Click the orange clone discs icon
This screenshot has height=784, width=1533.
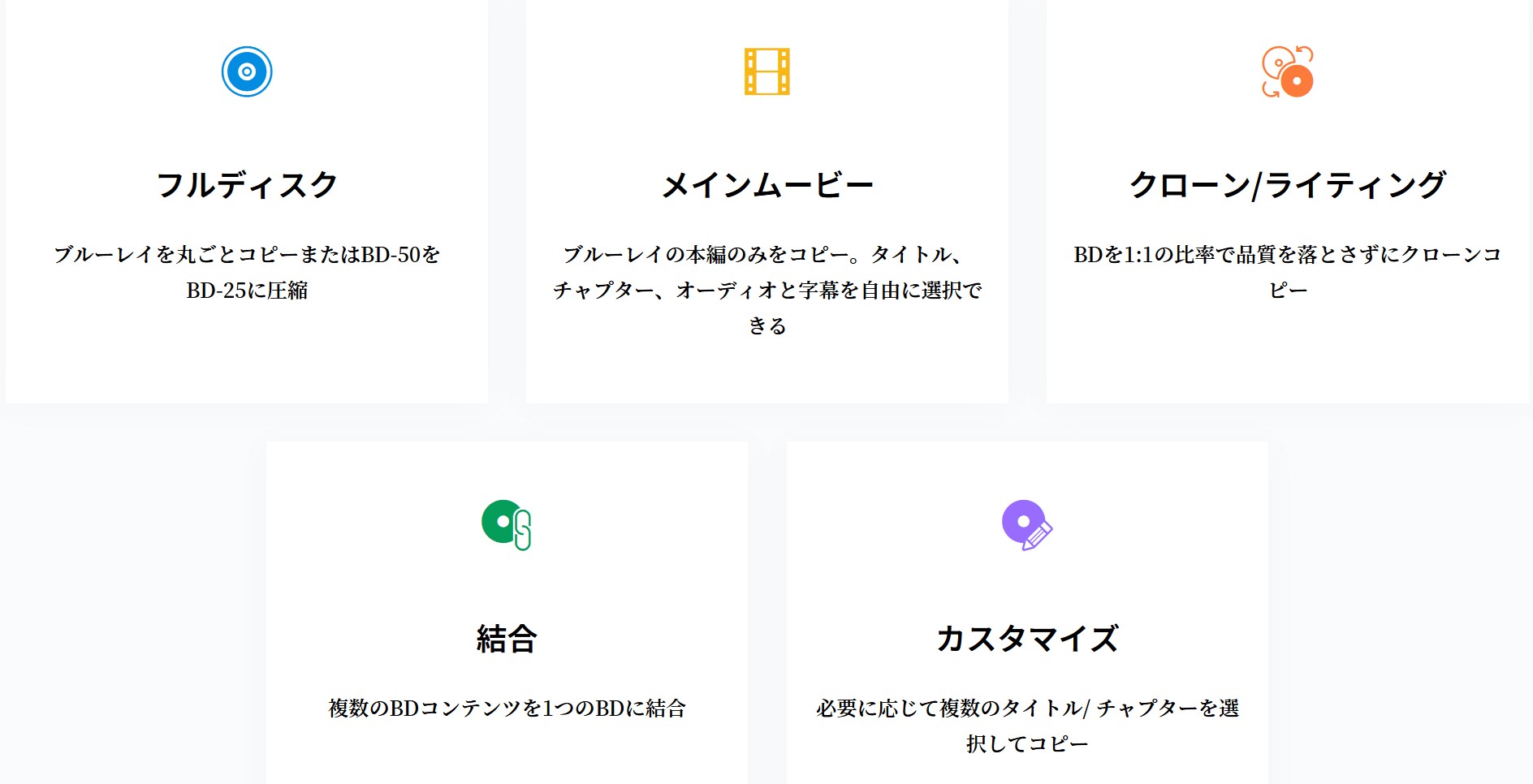click(1288, 71)
